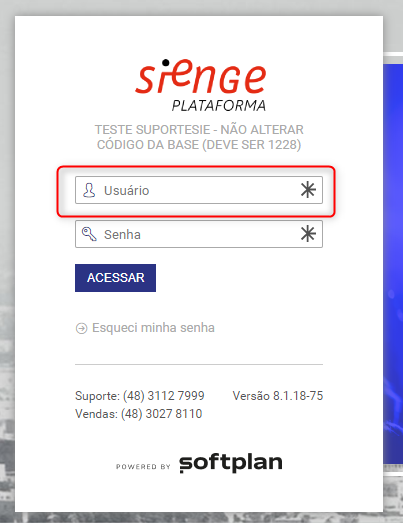This screenshot has height=523, width=403.
Task: Click the ACESSAR button
Action: [115, 278]
